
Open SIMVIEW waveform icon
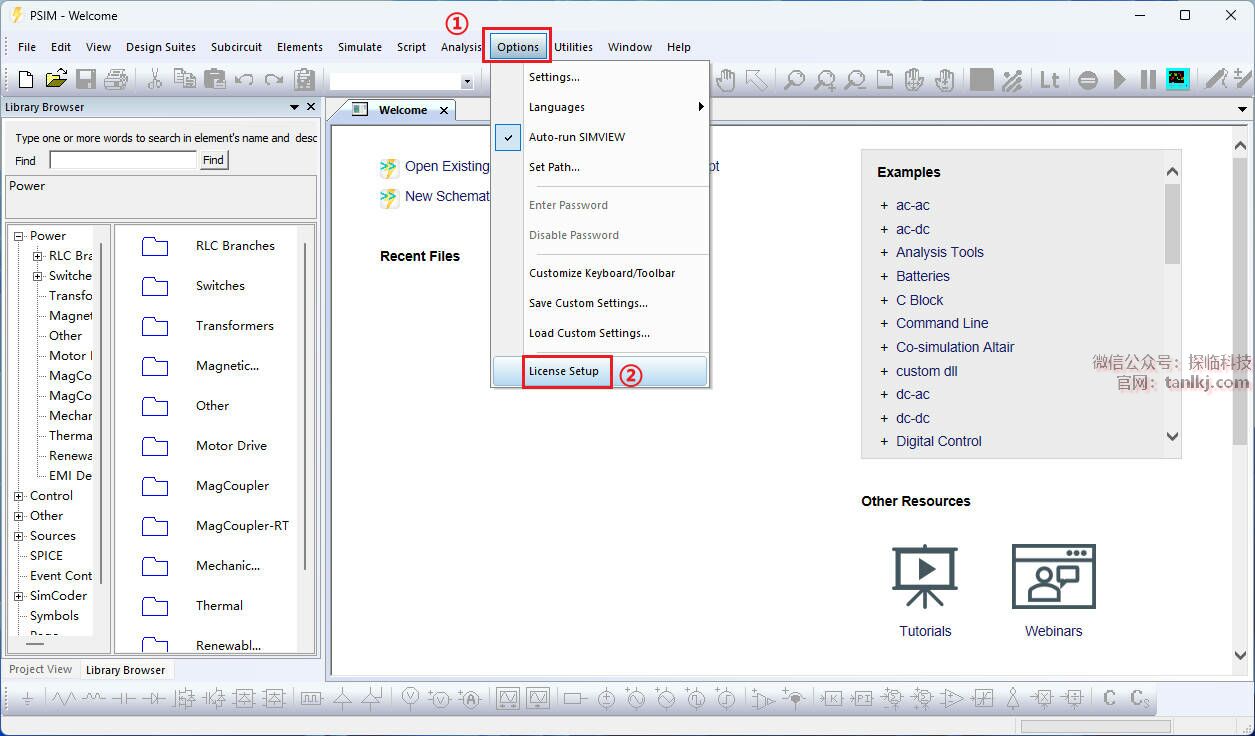pos(1177,80)
